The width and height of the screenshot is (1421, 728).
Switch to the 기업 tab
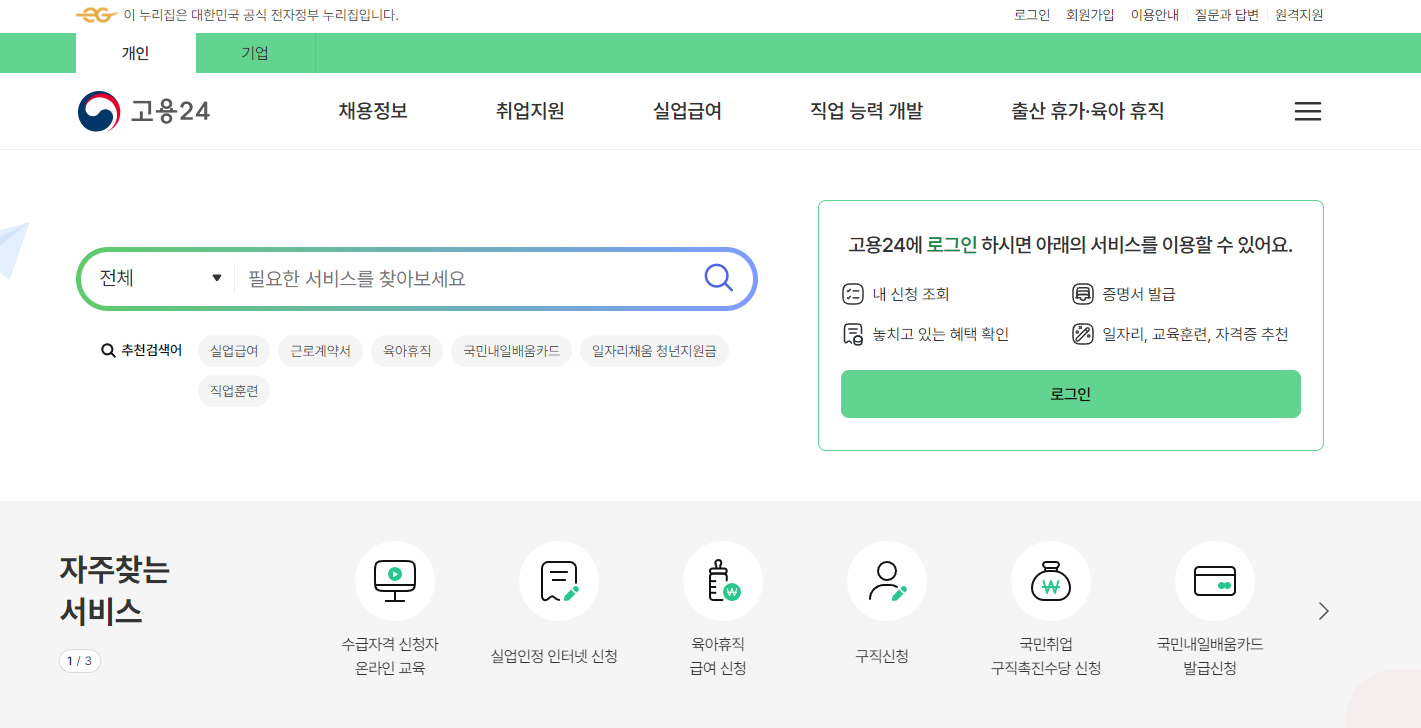(255, 53)
